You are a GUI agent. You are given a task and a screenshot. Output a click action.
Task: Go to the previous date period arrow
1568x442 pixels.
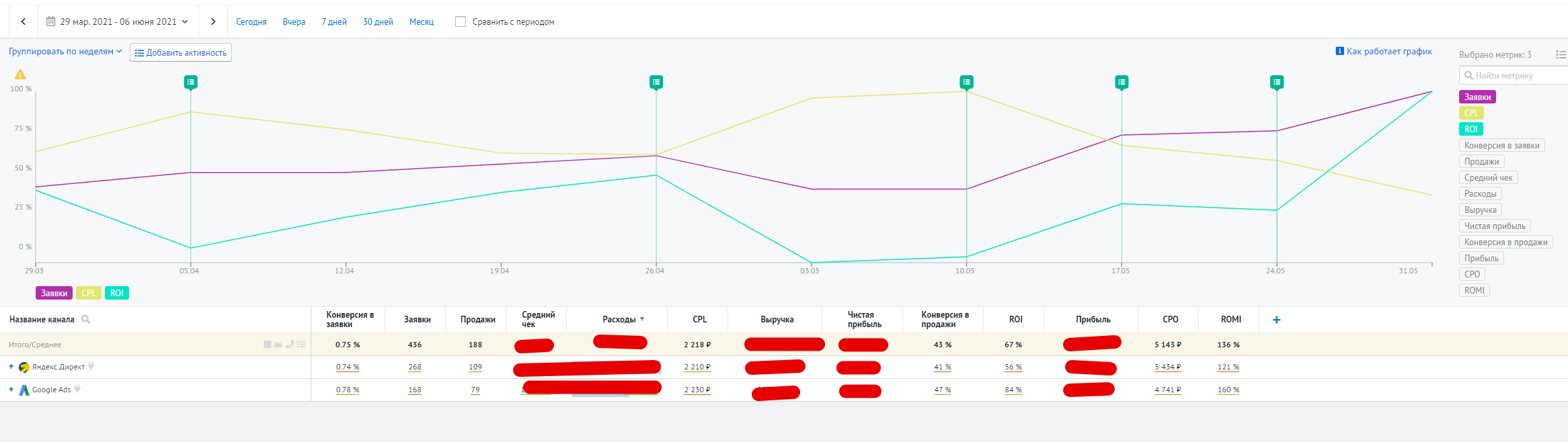[x=24, y=21]
